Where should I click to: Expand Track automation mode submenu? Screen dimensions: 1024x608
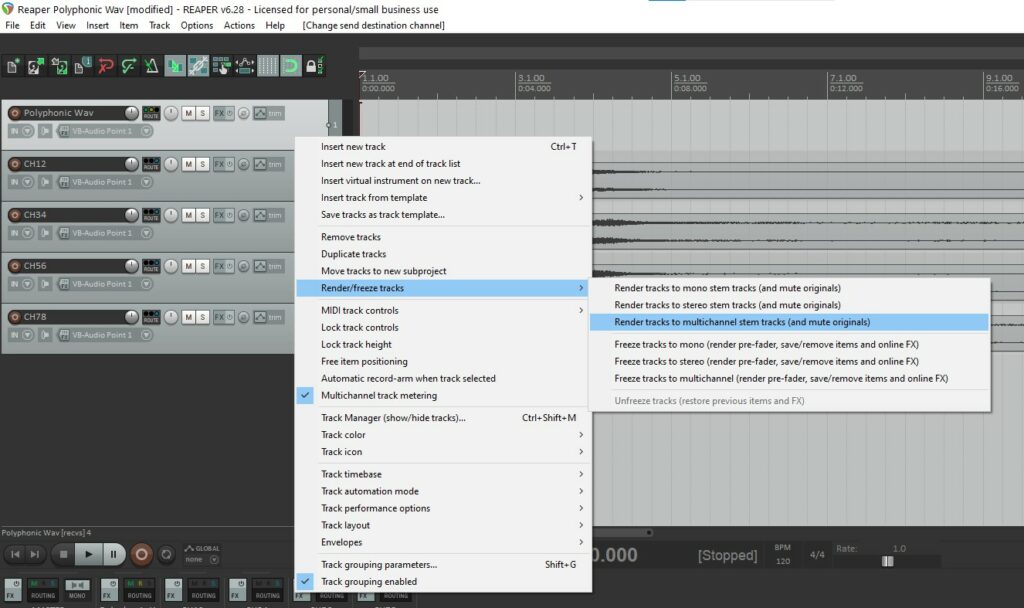(443, 491)
